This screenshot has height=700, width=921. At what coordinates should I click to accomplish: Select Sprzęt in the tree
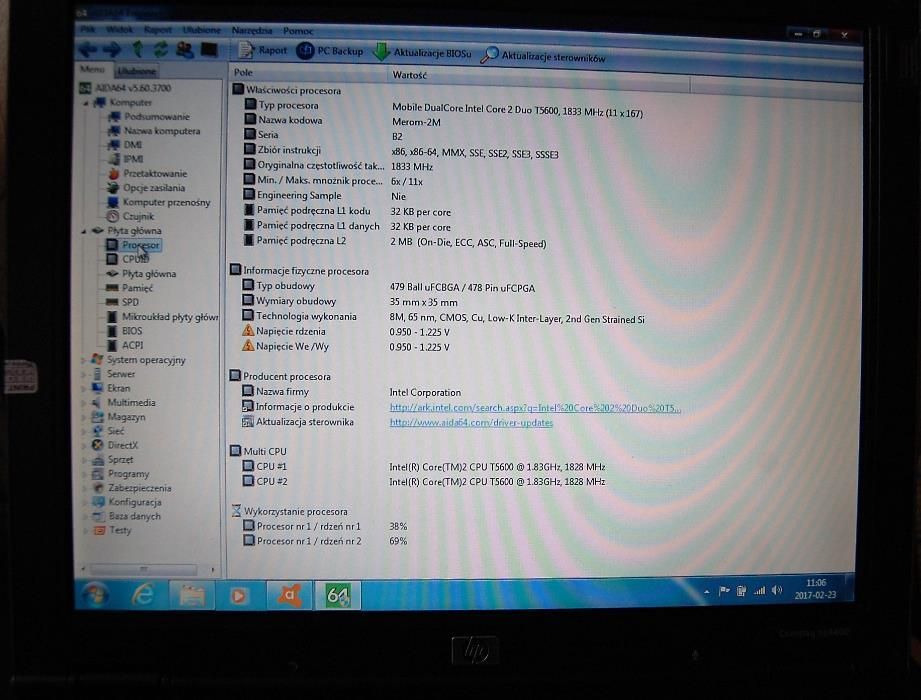[113, 460]
